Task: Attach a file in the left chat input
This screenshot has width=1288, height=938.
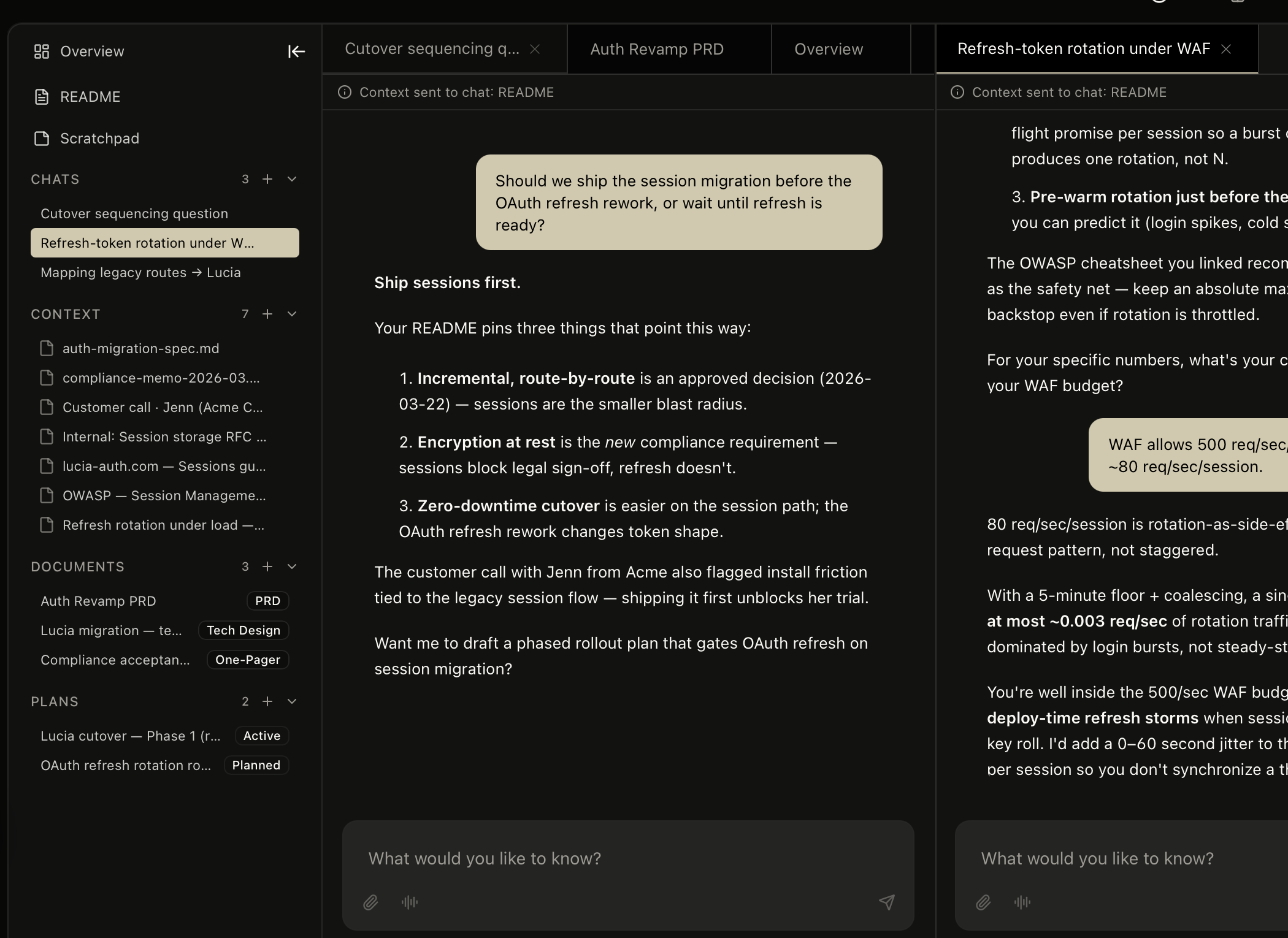Action: click(x=370, y=902)
